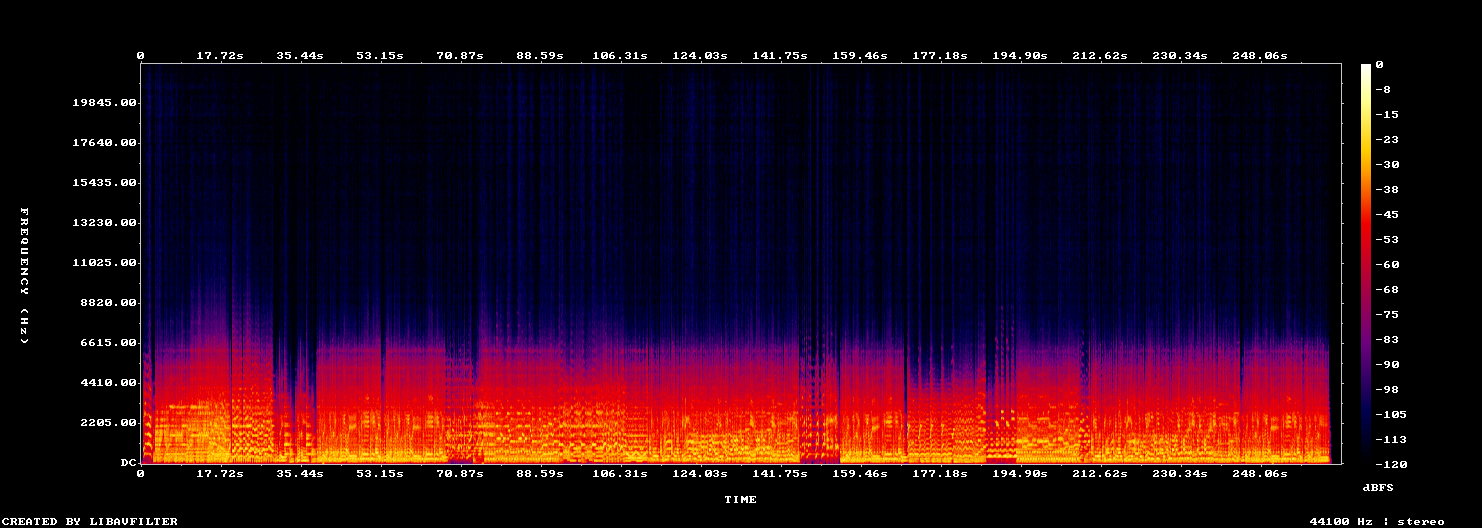Select the 6615.00 frequency label
Screen dimensions: 1482x528
(108, 343)
